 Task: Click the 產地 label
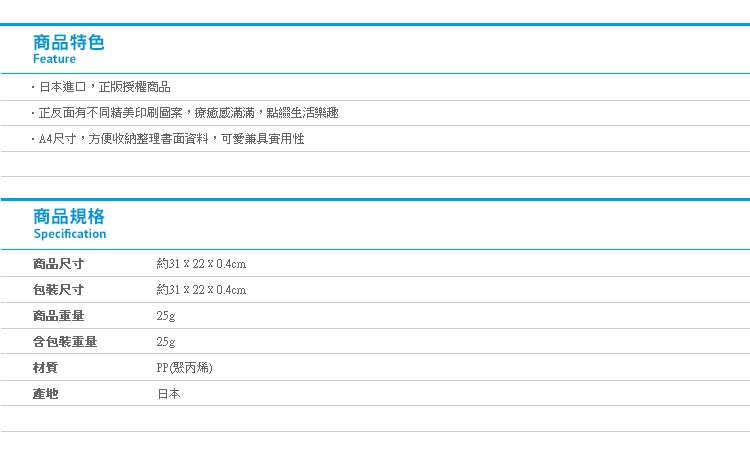tap(45, 394)
